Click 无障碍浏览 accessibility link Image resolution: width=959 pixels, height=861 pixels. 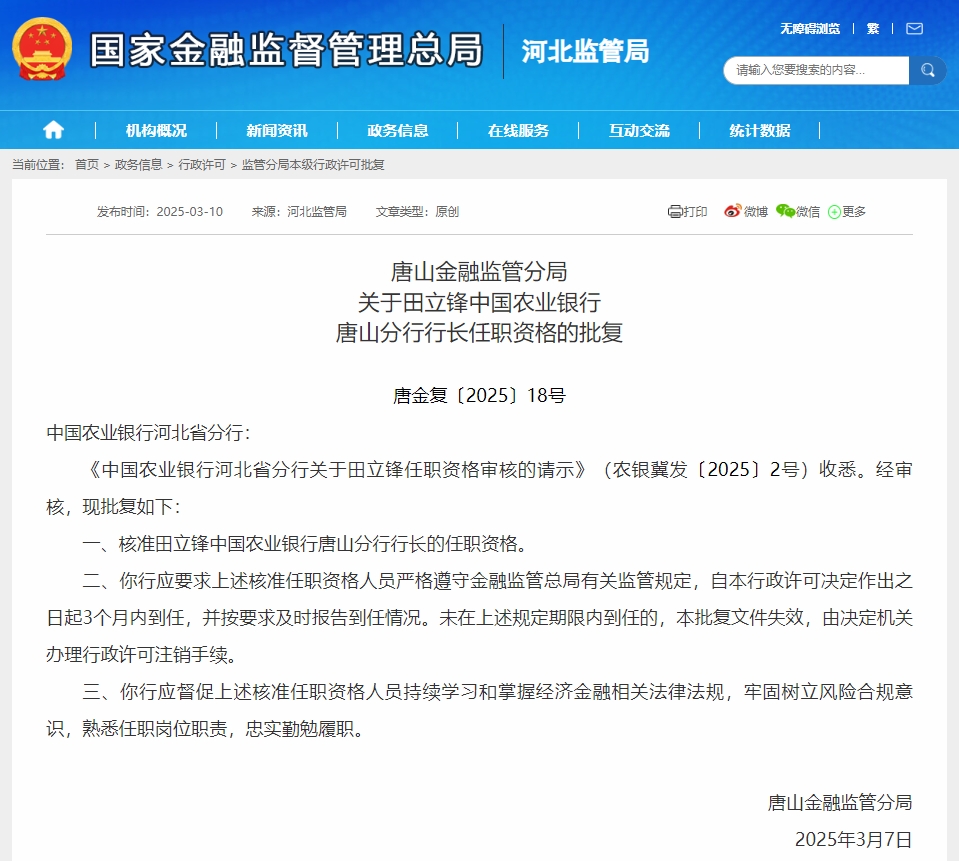pyautogui.click(x=810, y=29)
